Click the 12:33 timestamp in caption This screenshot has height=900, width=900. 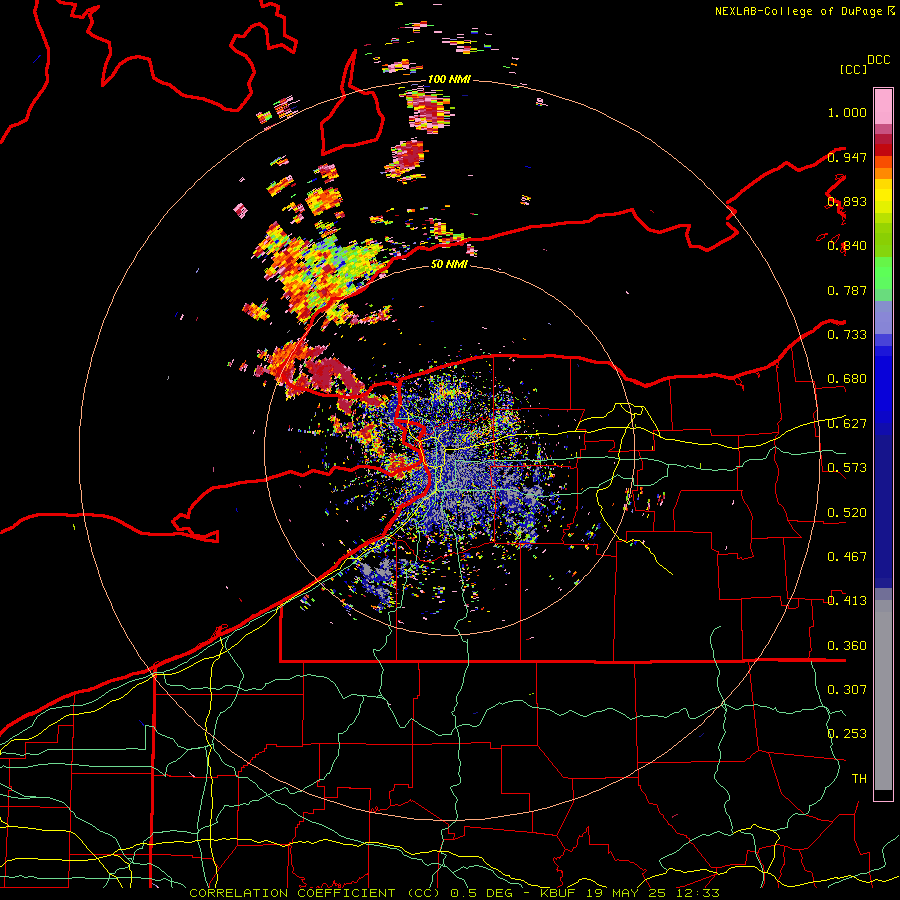(697, 893)
